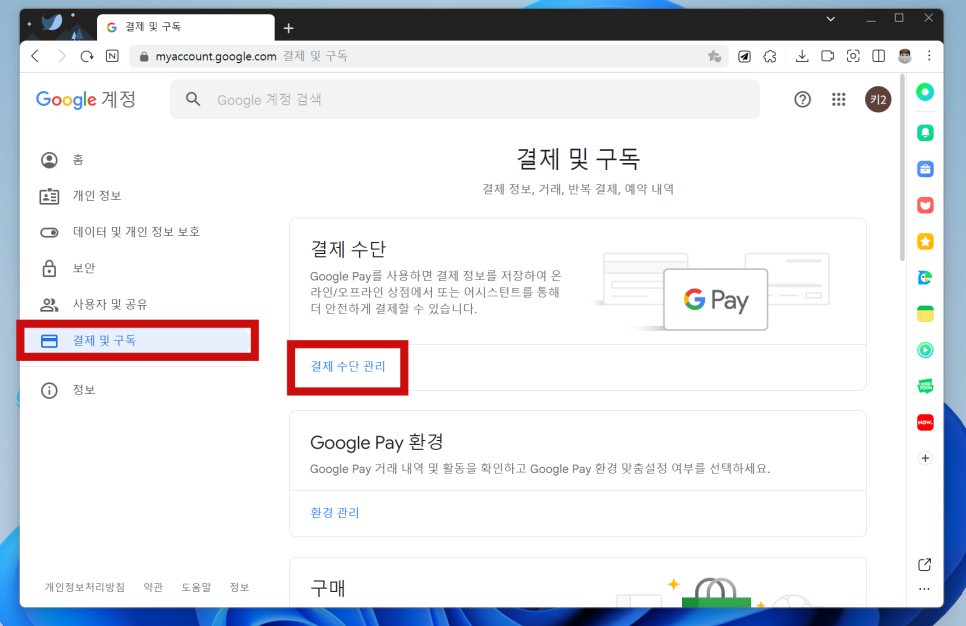966x626 pixels.
Task: Click the 결제 수단 관리 link
Action: 347,367
